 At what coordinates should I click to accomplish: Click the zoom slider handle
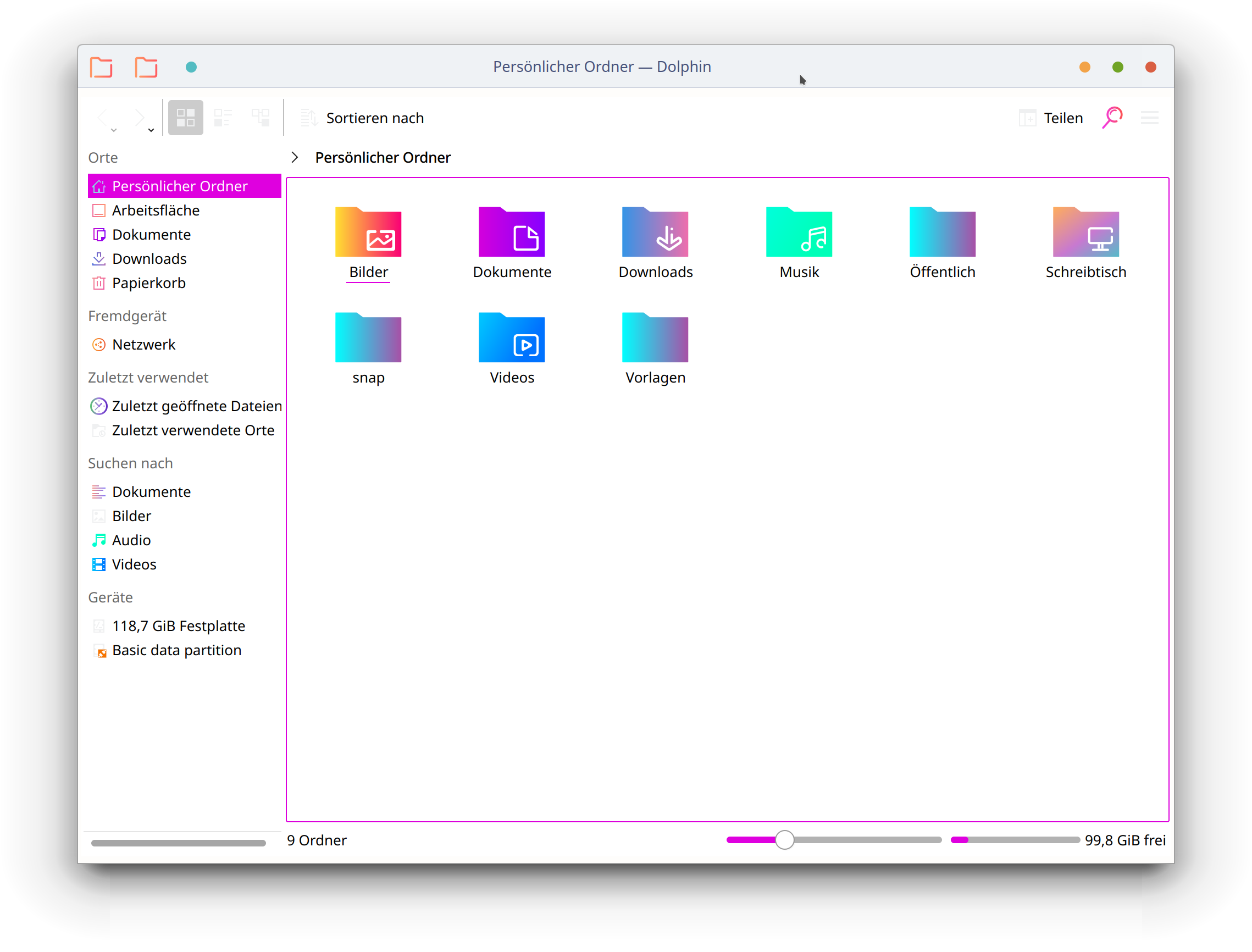[x=785, y=840]
